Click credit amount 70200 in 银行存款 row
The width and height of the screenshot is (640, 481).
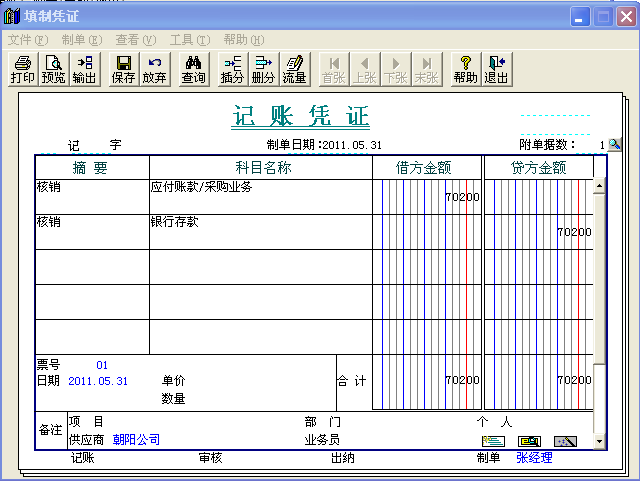[x=574, y=232]
